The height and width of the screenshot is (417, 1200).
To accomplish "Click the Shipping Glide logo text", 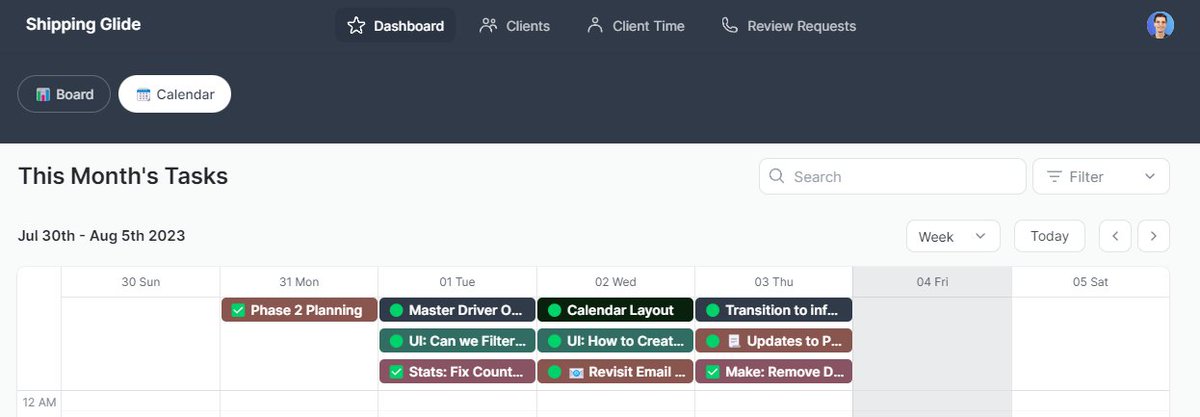I will (83, 24).
